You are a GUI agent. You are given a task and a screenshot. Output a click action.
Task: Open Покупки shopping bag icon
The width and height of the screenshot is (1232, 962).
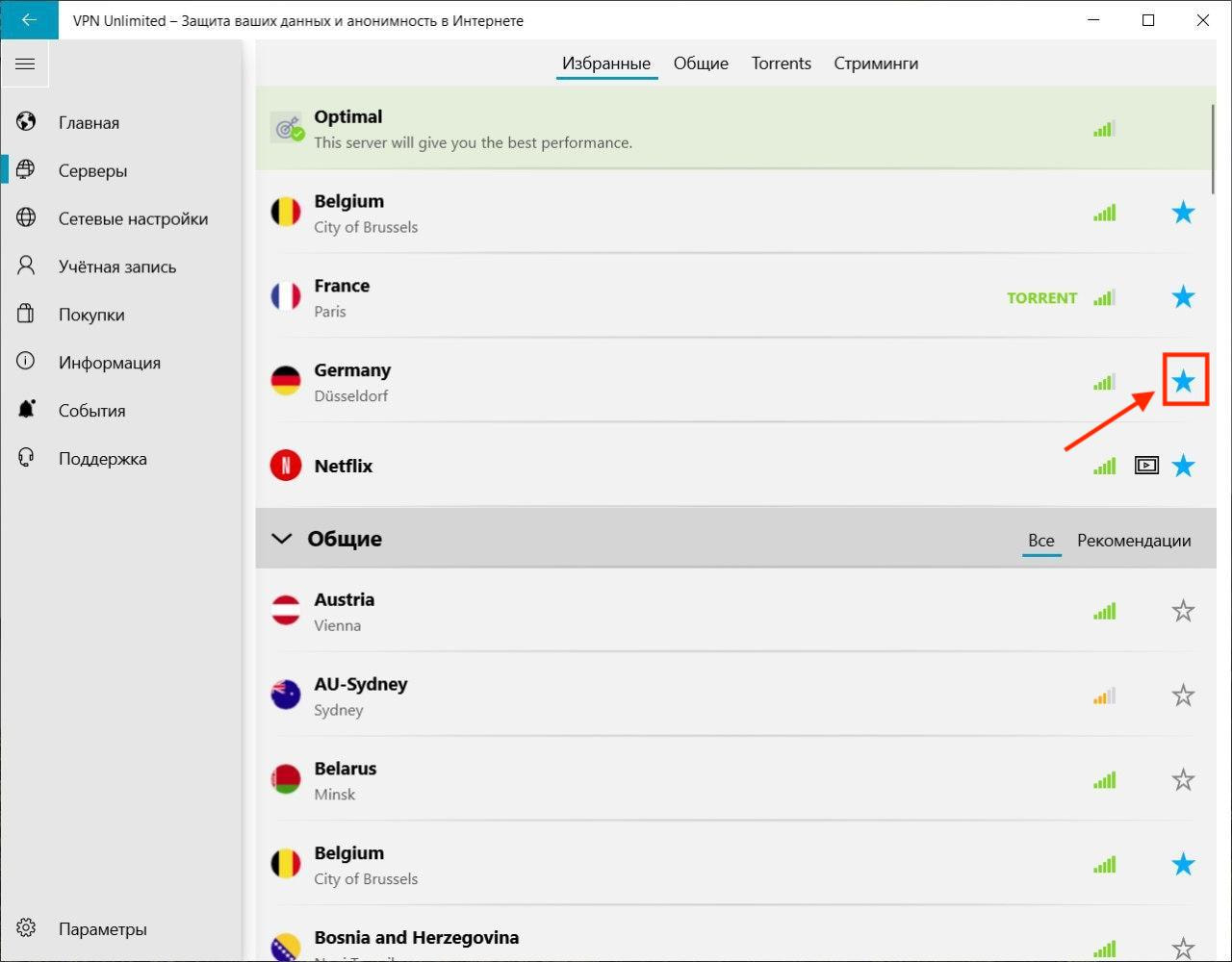pyautogui.click(x=26, y=315)
